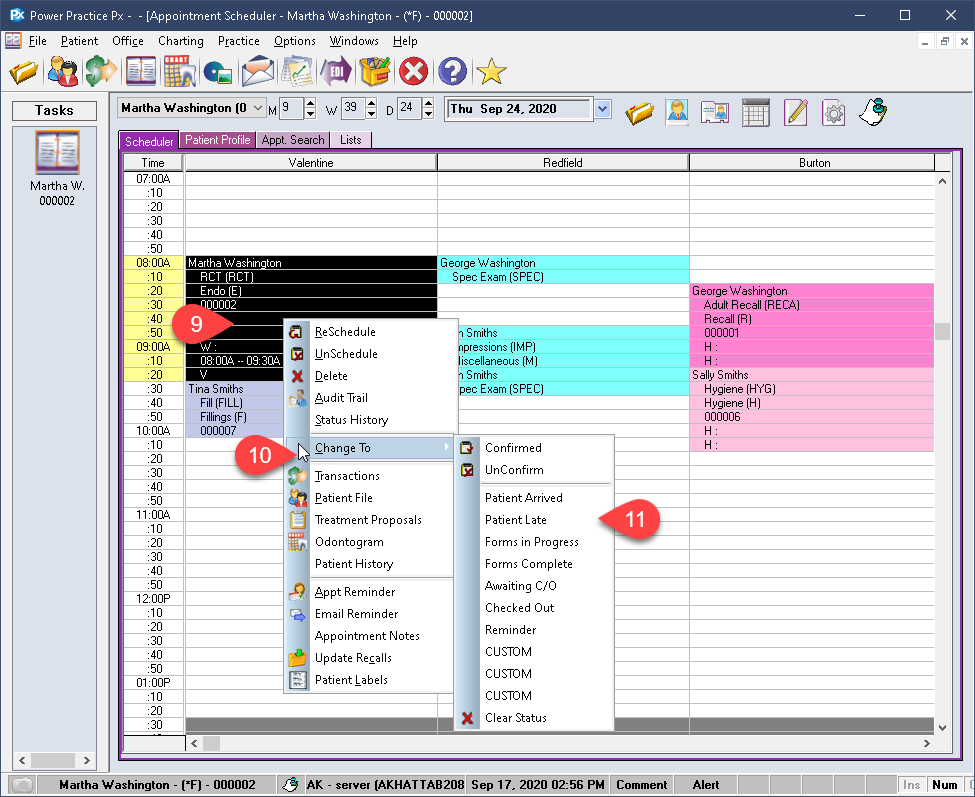The width and height of the screenshot is (975, 797).
Task: Decrease the week (W) value stepper
Action: point(371,114)
